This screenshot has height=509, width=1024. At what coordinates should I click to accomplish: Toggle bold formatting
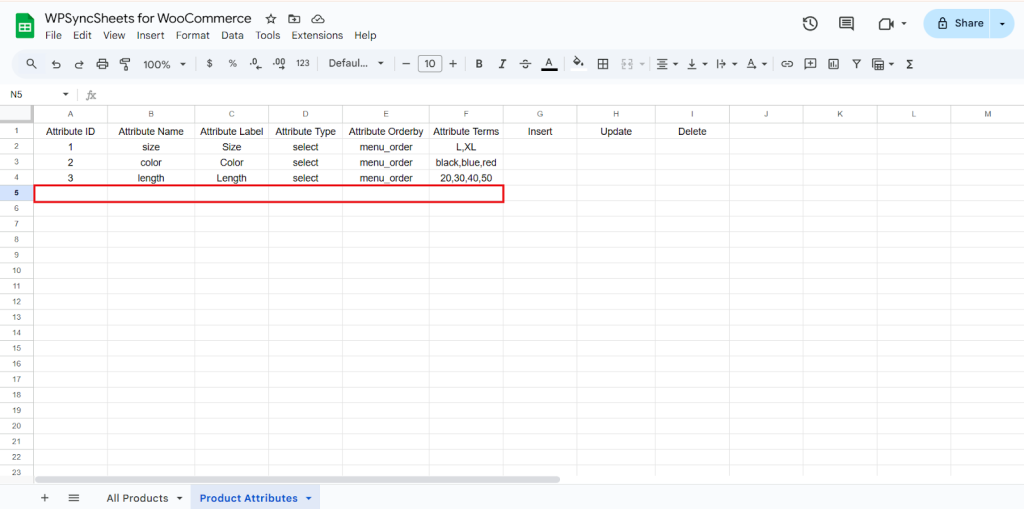(479, 64)
